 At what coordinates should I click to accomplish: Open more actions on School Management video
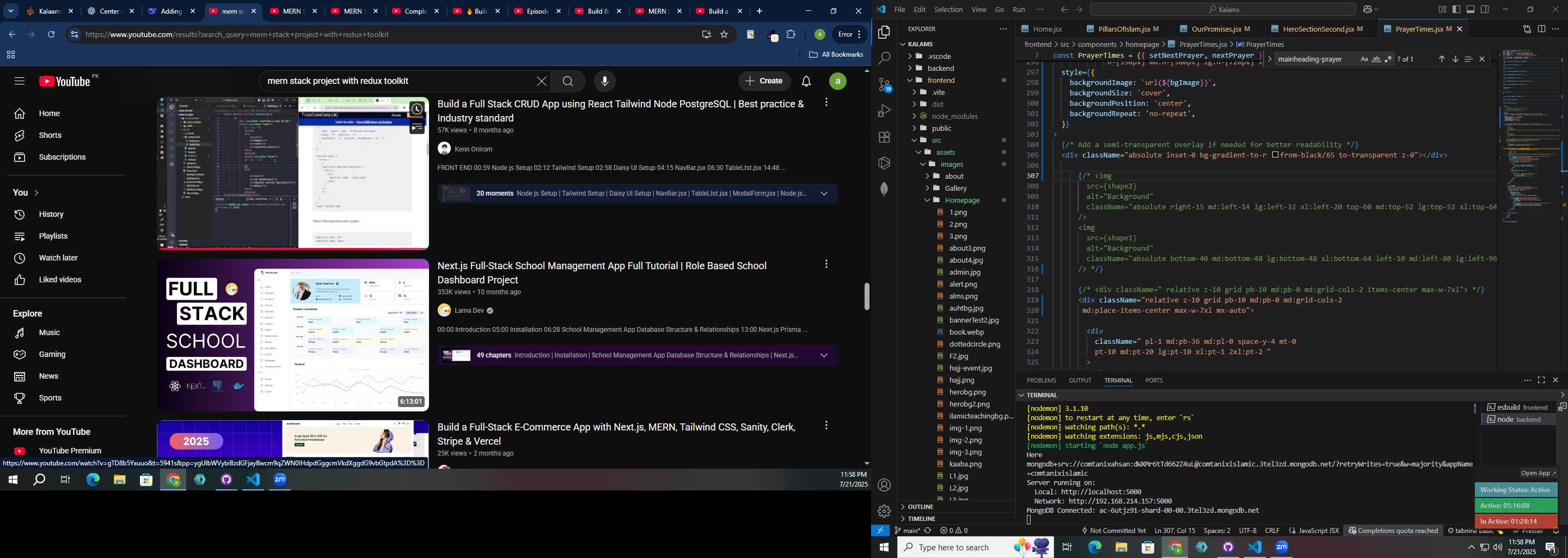pyautogui.click(x=826, y=264)
